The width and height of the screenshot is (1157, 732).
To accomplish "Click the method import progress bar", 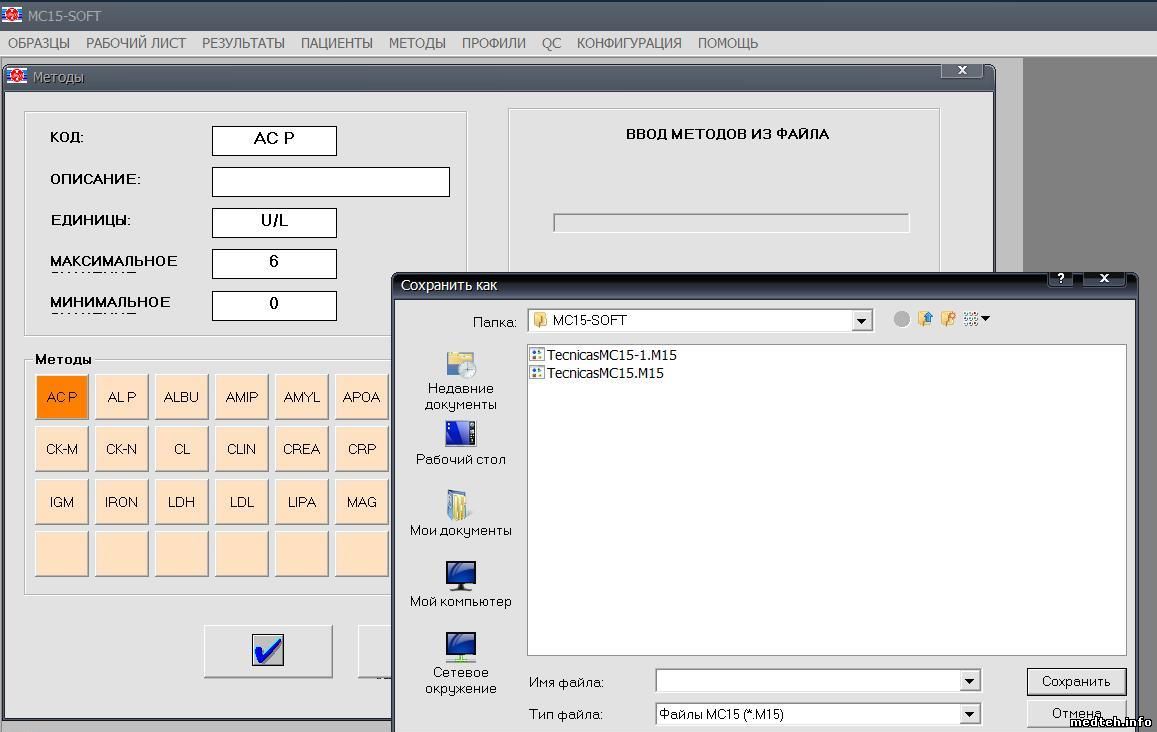I will (x=731, y=223).
